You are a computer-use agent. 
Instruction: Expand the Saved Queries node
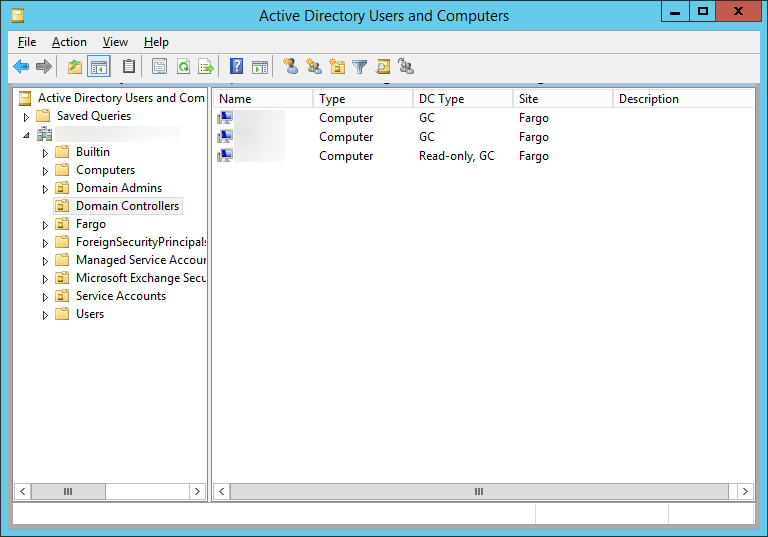click(26, 117)
